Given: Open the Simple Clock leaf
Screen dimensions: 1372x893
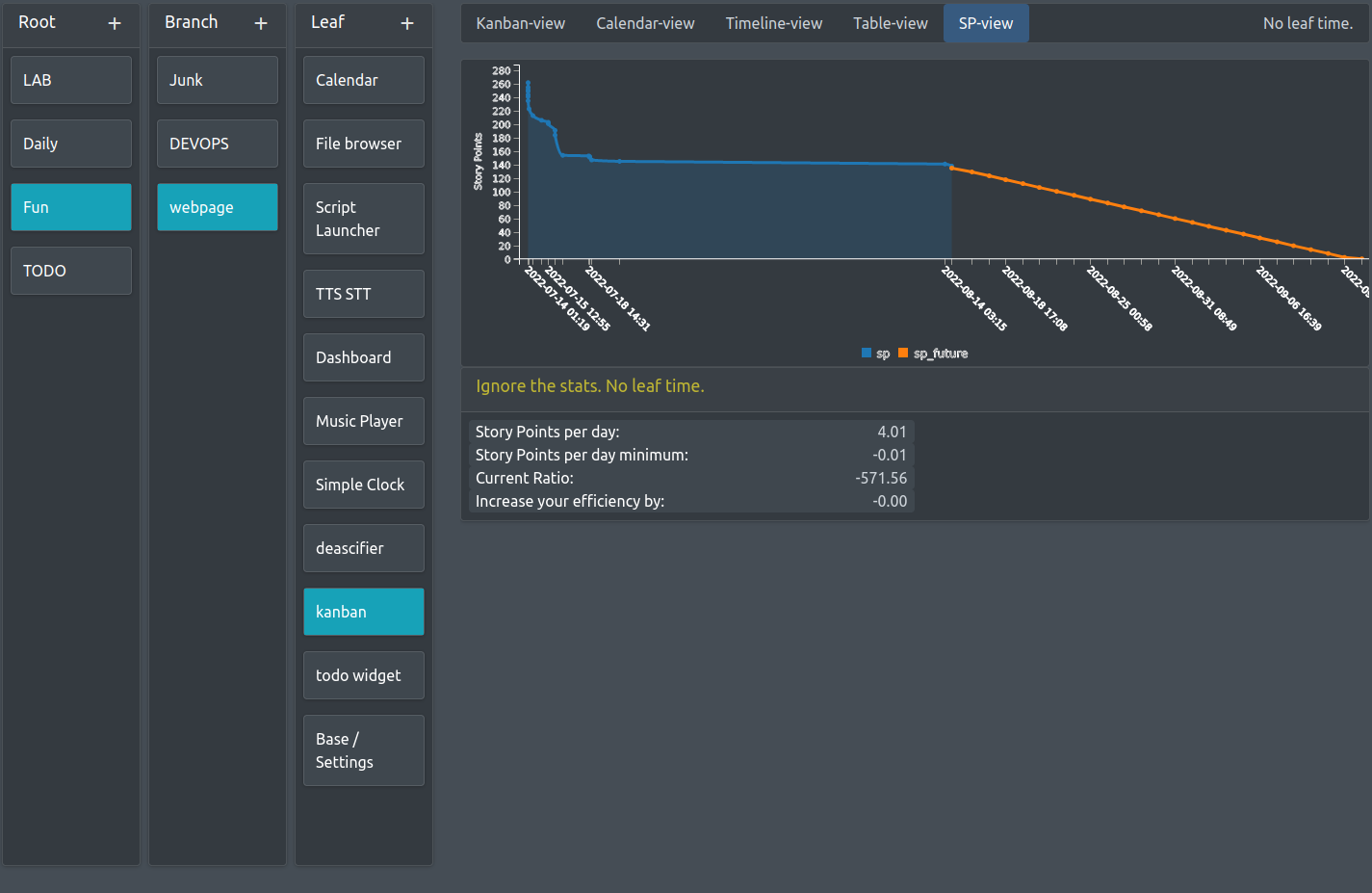Looking at the screenshot, I should pyautogui.click(x=364, y=485).
